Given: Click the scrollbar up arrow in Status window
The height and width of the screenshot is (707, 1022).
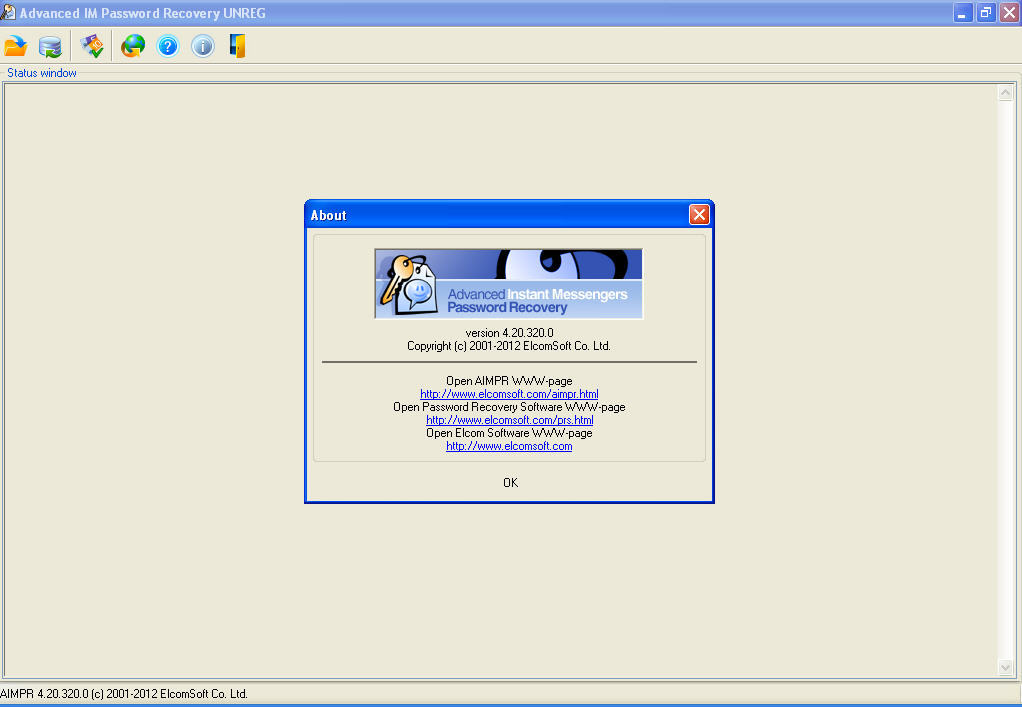Looking at the screenshot, I should (1005, 93).
